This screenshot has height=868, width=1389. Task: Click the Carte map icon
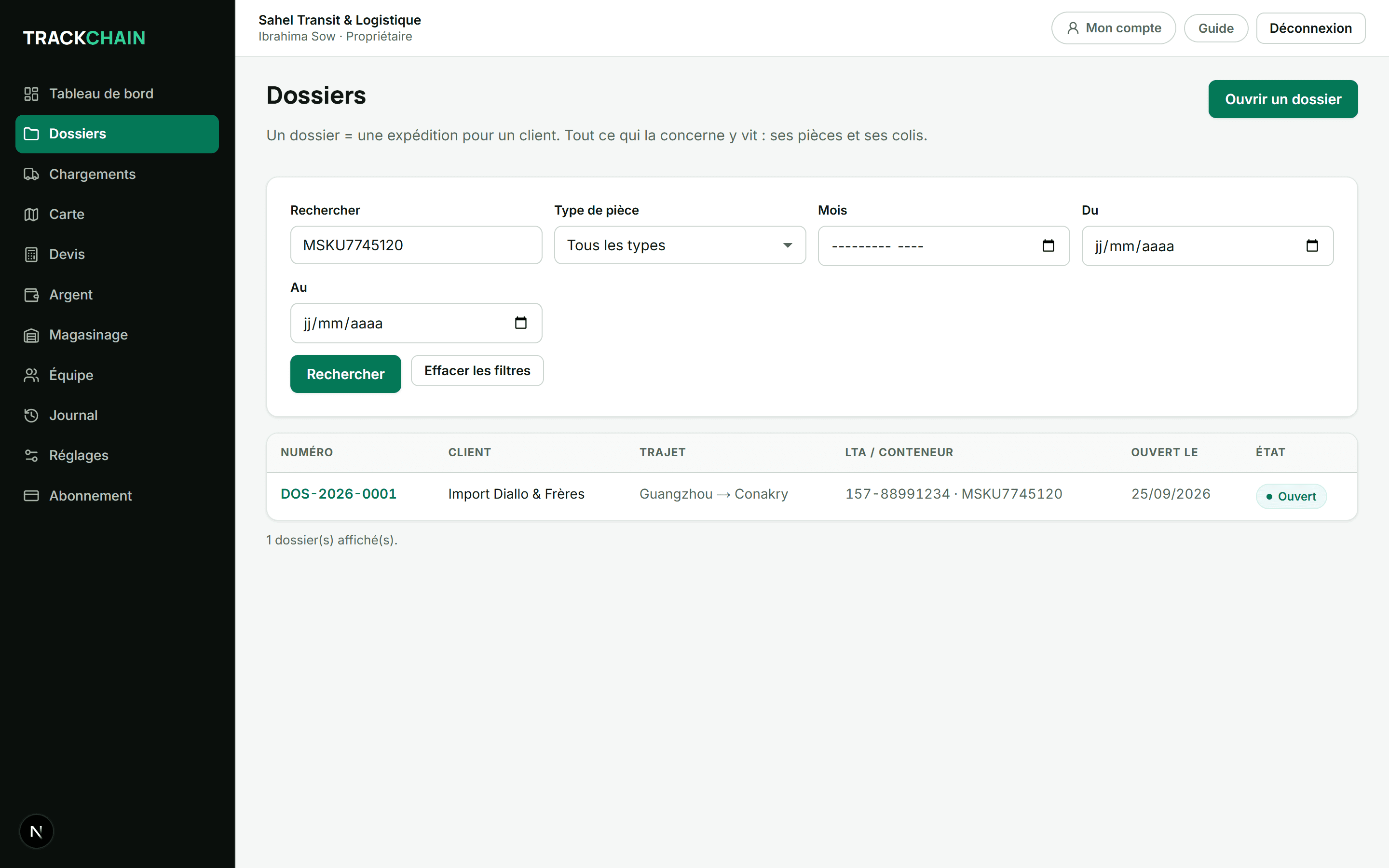tap(31, 214)
